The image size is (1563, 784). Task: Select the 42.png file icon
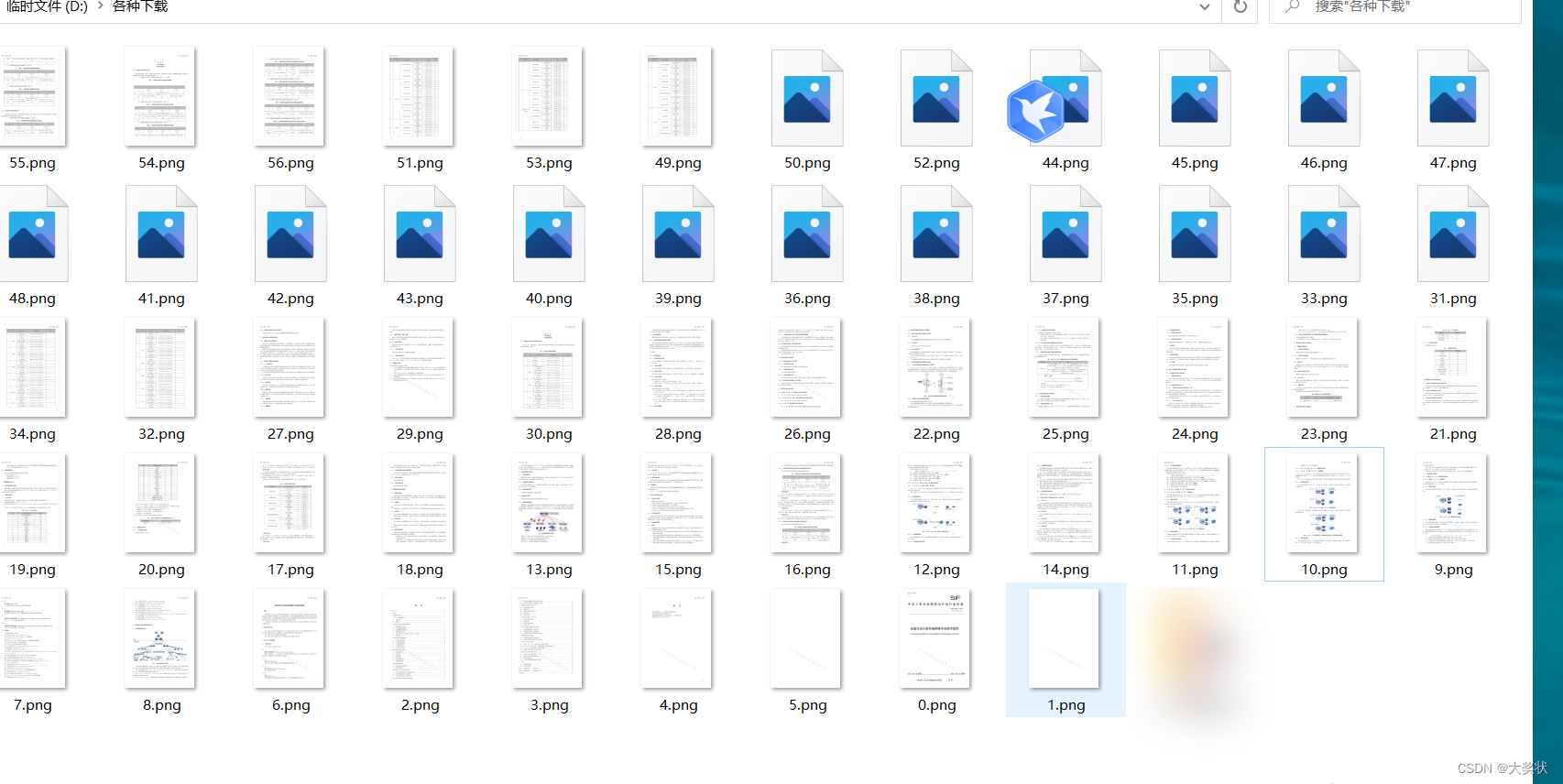(x=290, y=234)
